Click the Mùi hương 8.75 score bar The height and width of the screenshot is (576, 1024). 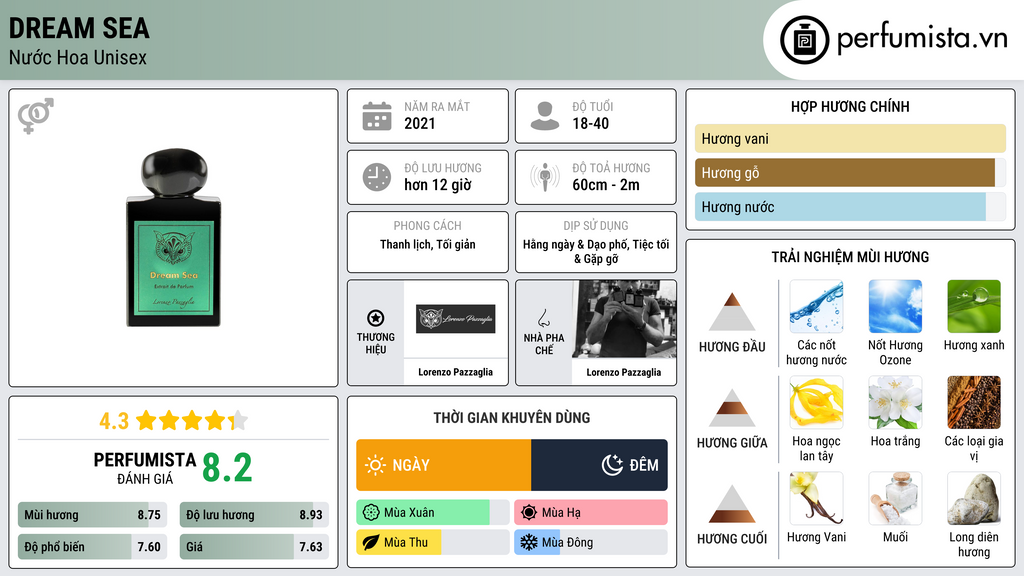(92, 515)
